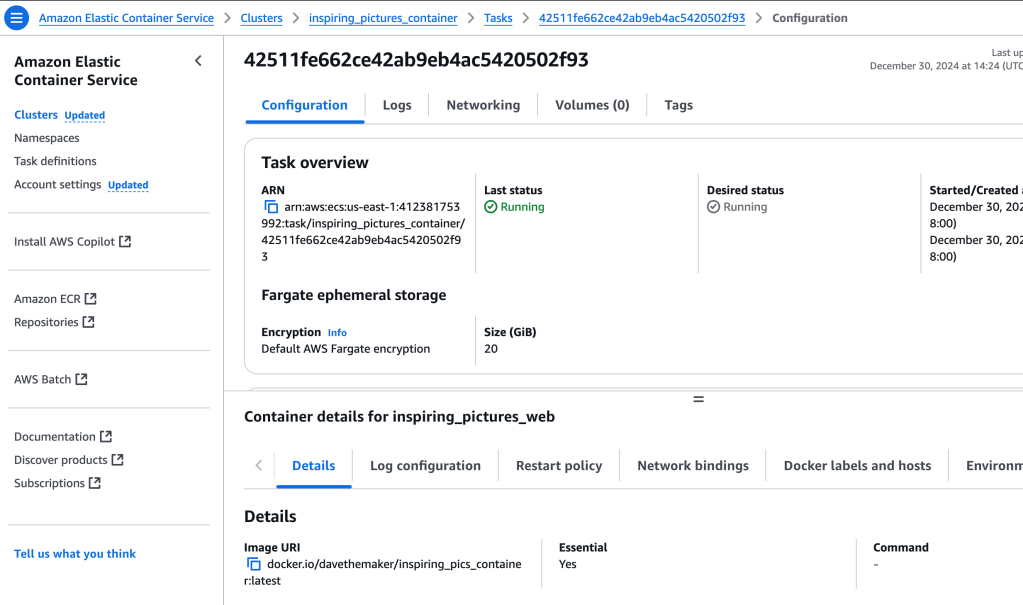Click Info link next to Encryption

337,333
